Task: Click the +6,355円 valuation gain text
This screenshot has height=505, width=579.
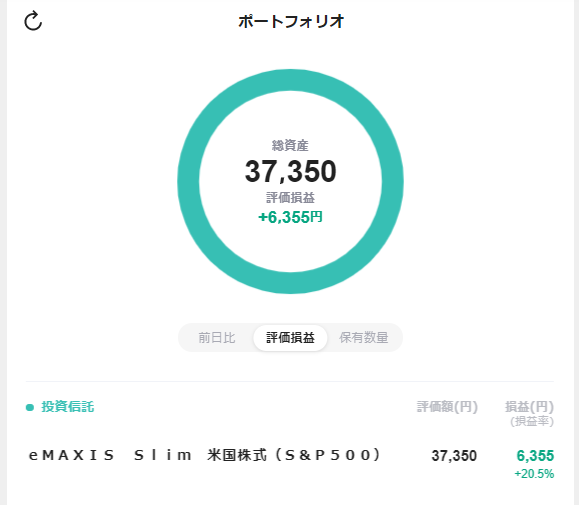Action: (290, 217)
